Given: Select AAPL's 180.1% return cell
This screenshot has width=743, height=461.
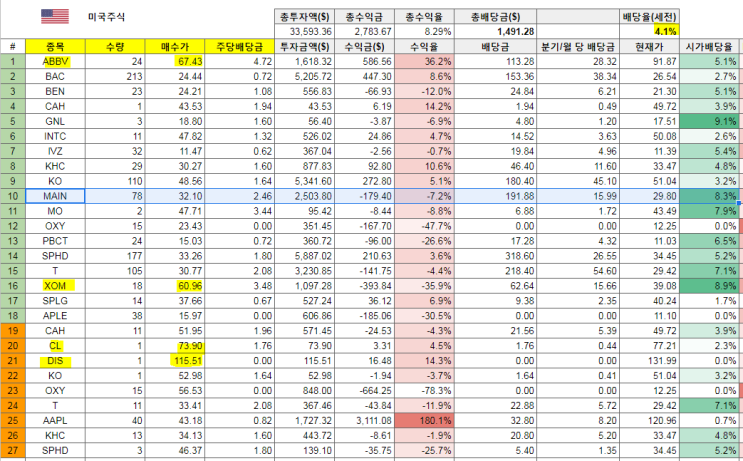Looking at the screenshot, I should tap(424, 421).
